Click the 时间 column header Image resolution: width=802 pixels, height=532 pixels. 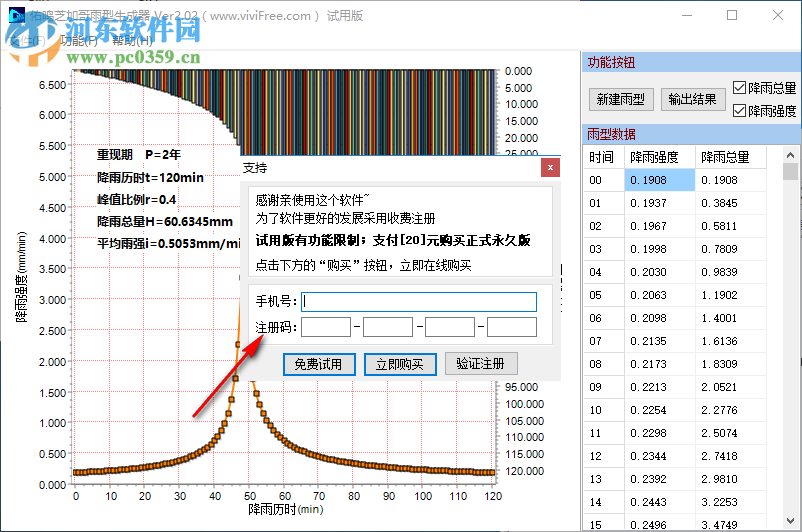(x=604, y=157)
